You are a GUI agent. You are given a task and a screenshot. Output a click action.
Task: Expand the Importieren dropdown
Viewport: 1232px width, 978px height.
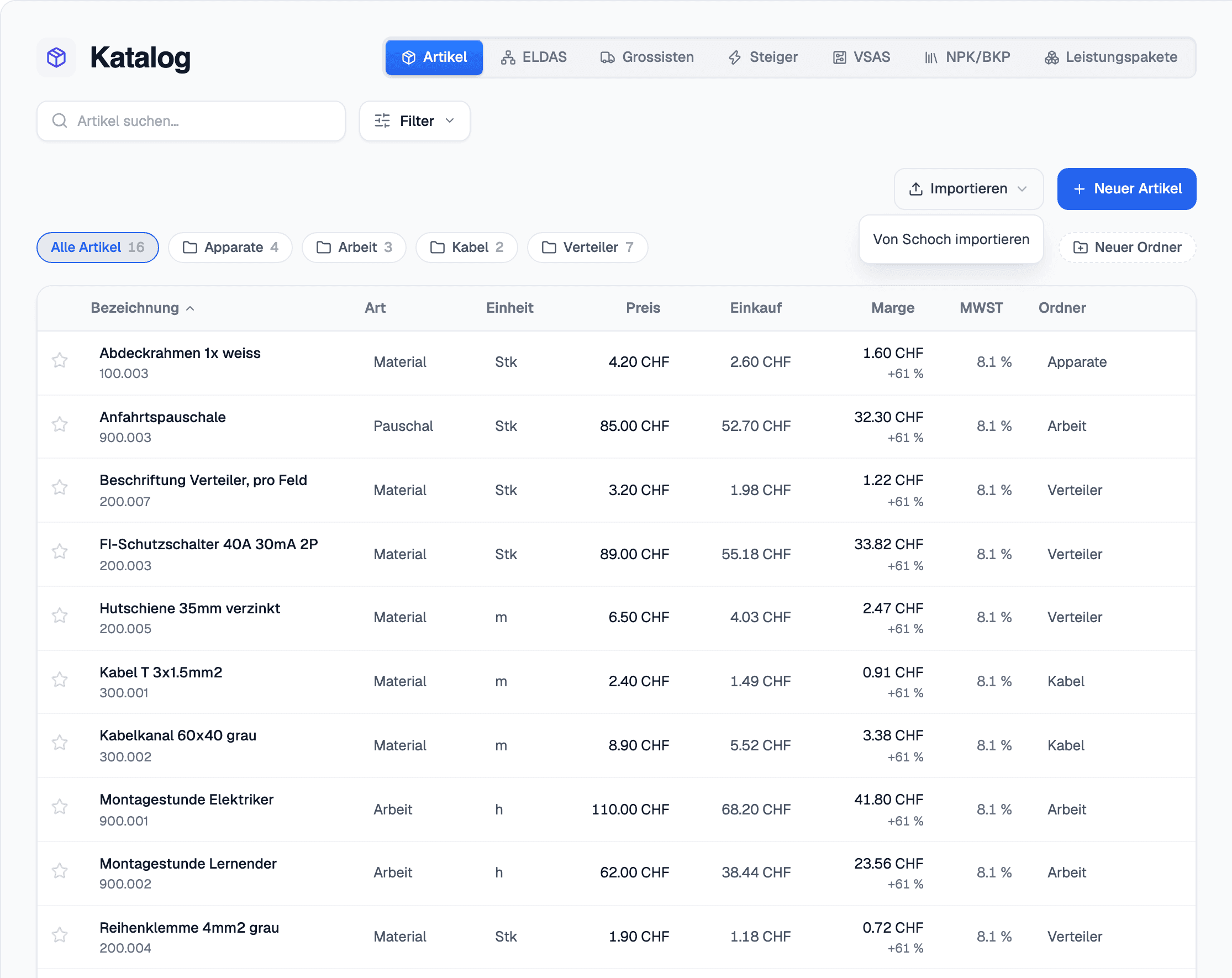[x=968, y=188]
